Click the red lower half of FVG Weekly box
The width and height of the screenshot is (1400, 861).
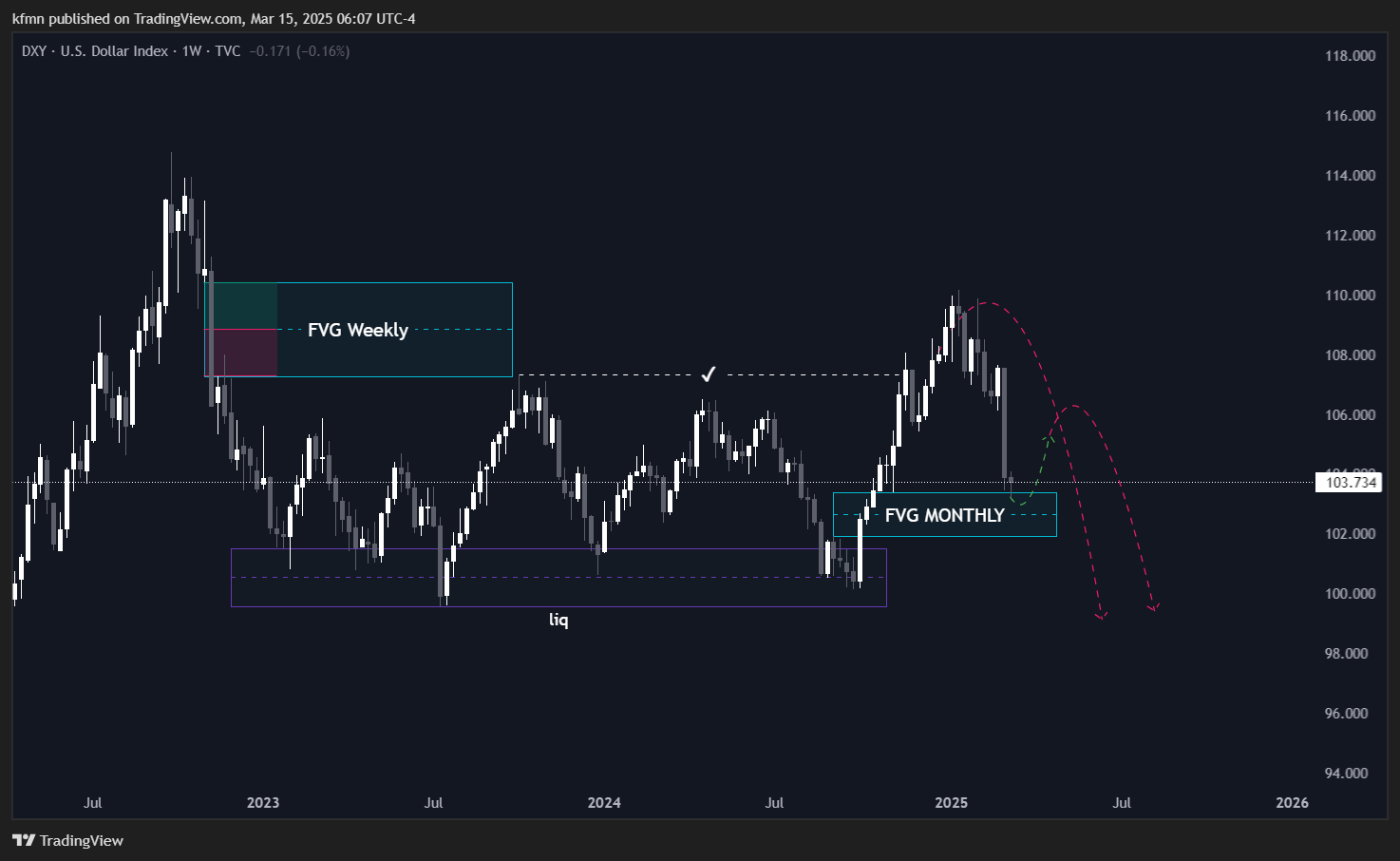[241, 353]
